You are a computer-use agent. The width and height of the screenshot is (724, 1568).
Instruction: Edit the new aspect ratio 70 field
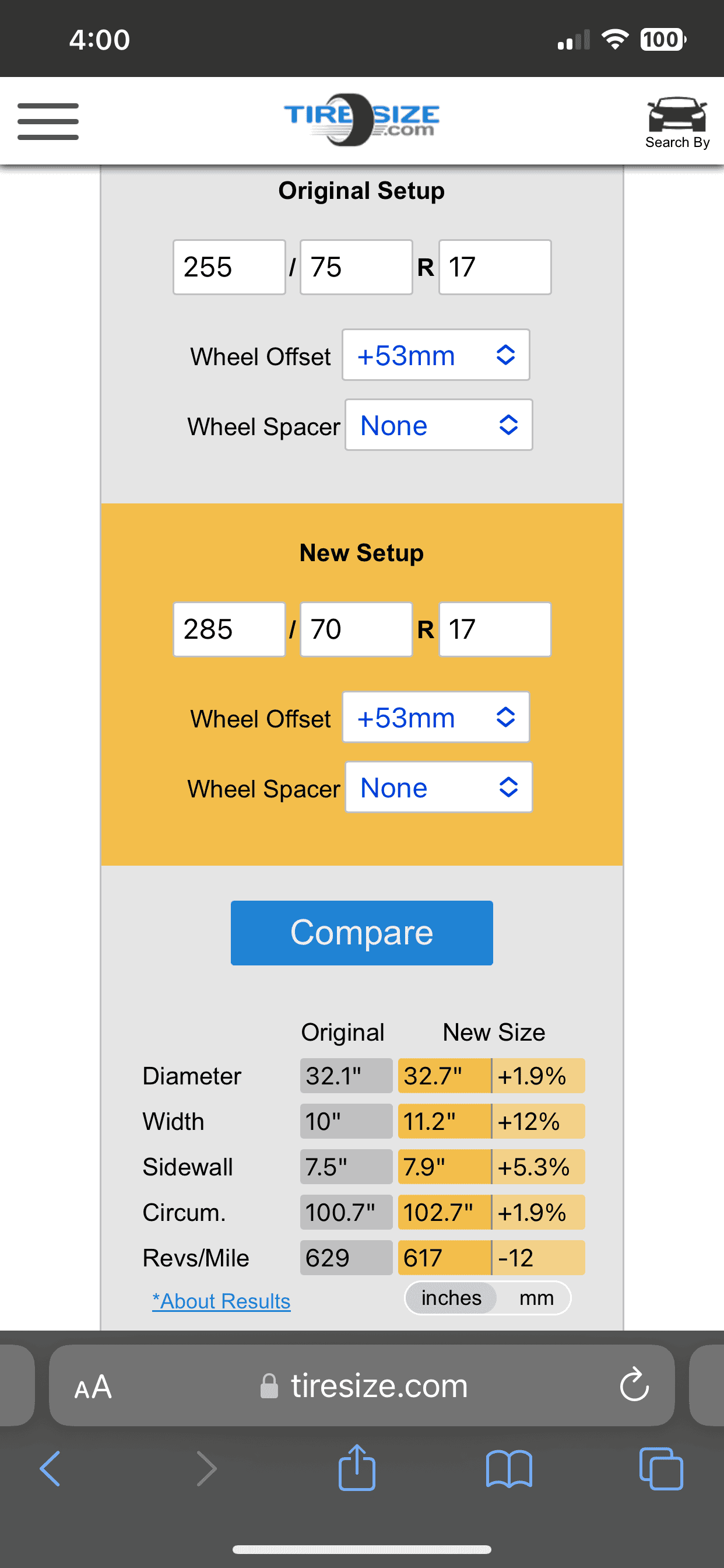pos(356,629)
